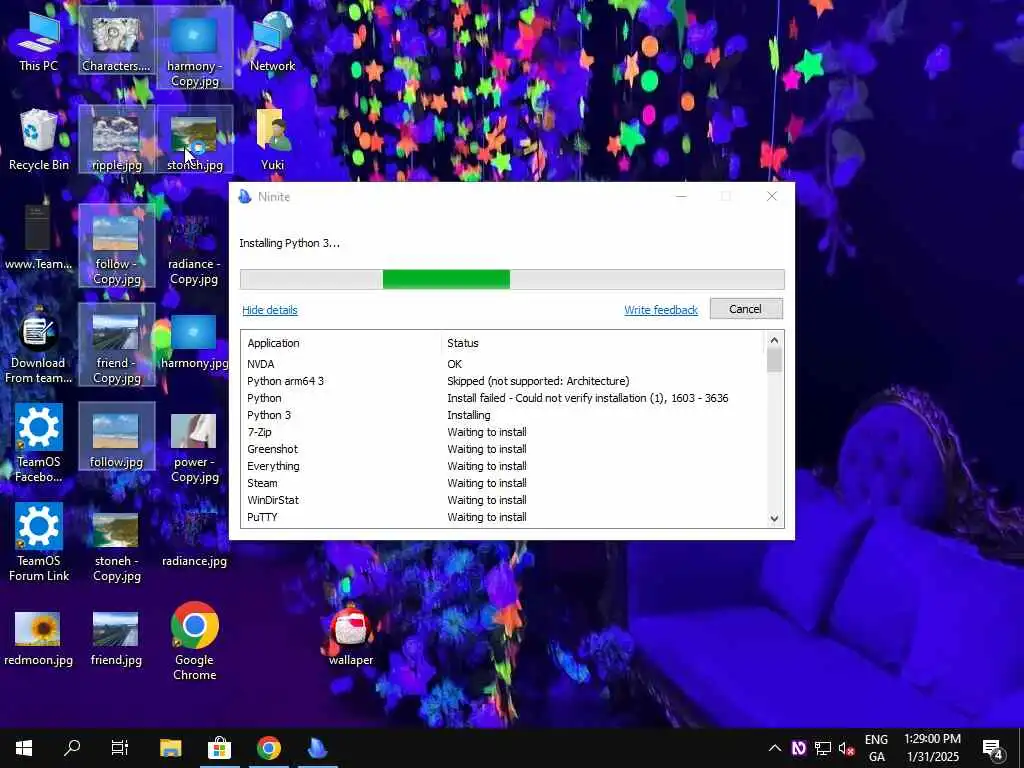
Task: Click Ninite logo in title bar
Action: (x=245, y=197)
